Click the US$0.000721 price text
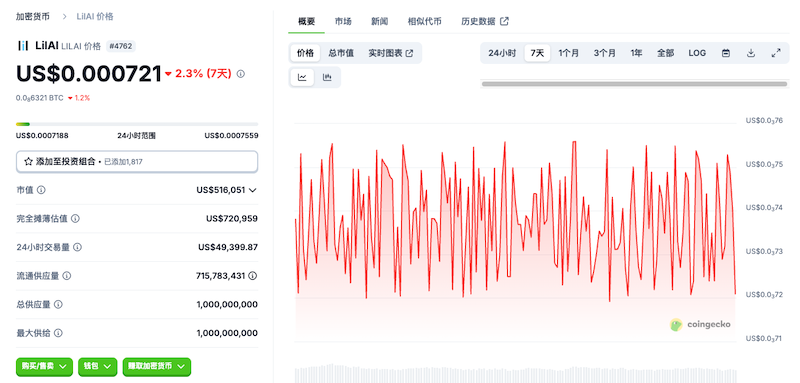Screen dimensions: 800x383 click(x=89, y=74)
